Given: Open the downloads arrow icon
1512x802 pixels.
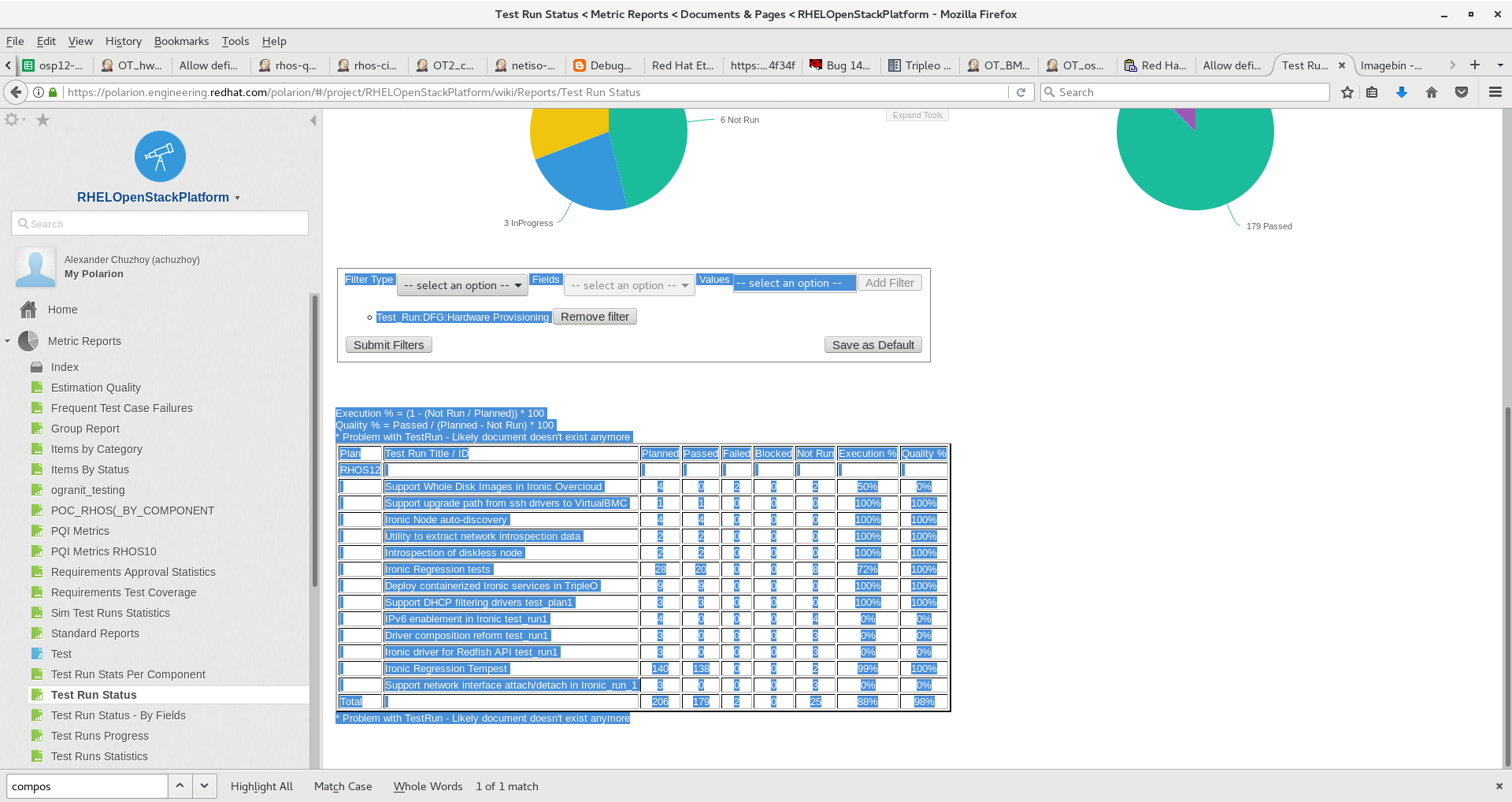Looking at the screenshot, I should coord(1402,92).
